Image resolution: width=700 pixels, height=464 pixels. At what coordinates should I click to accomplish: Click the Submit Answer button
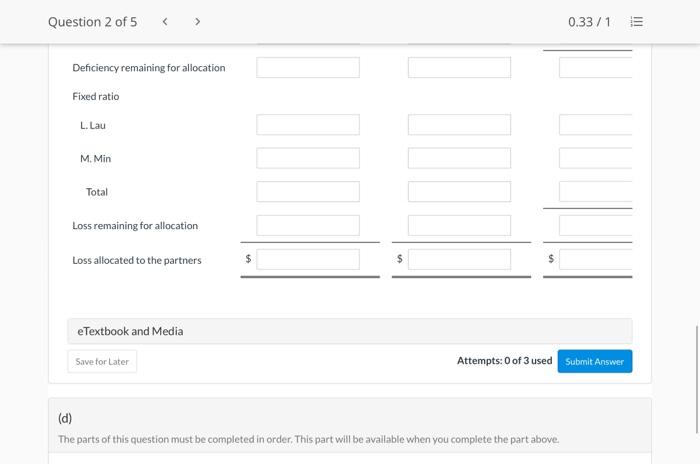pyautogui.click(x=595, y=361)
